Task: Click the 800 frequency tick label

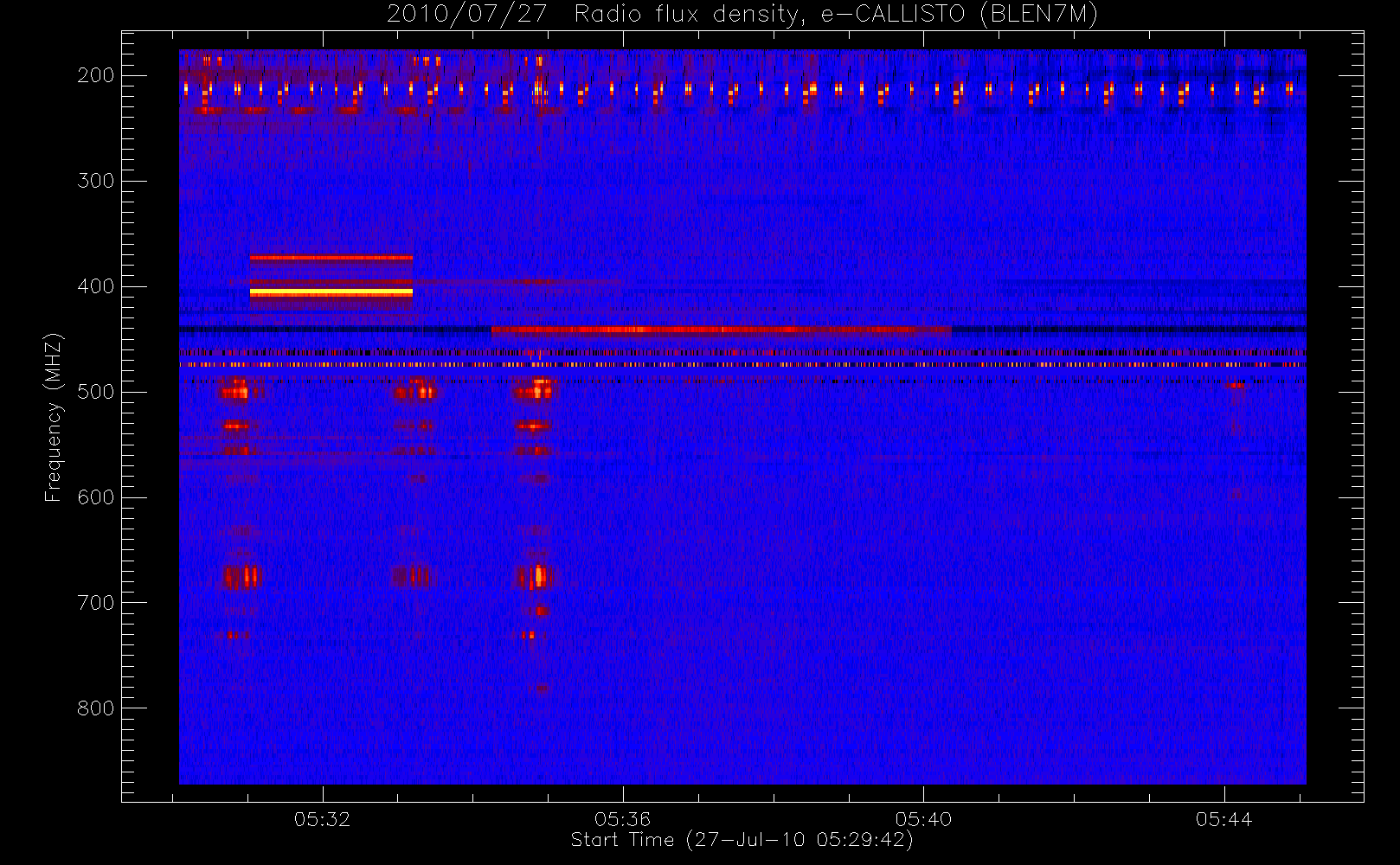Action: coord(96,708)
